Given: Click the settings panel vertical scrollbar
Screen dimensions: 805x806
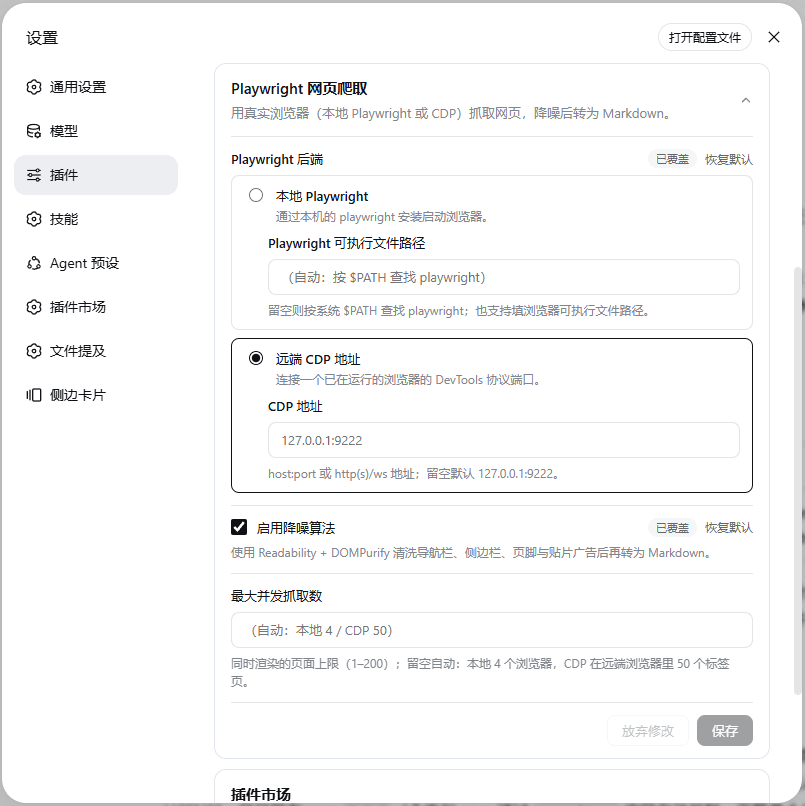Looking at the screenshot, I should pyautogui.click(x=798, y=481).
